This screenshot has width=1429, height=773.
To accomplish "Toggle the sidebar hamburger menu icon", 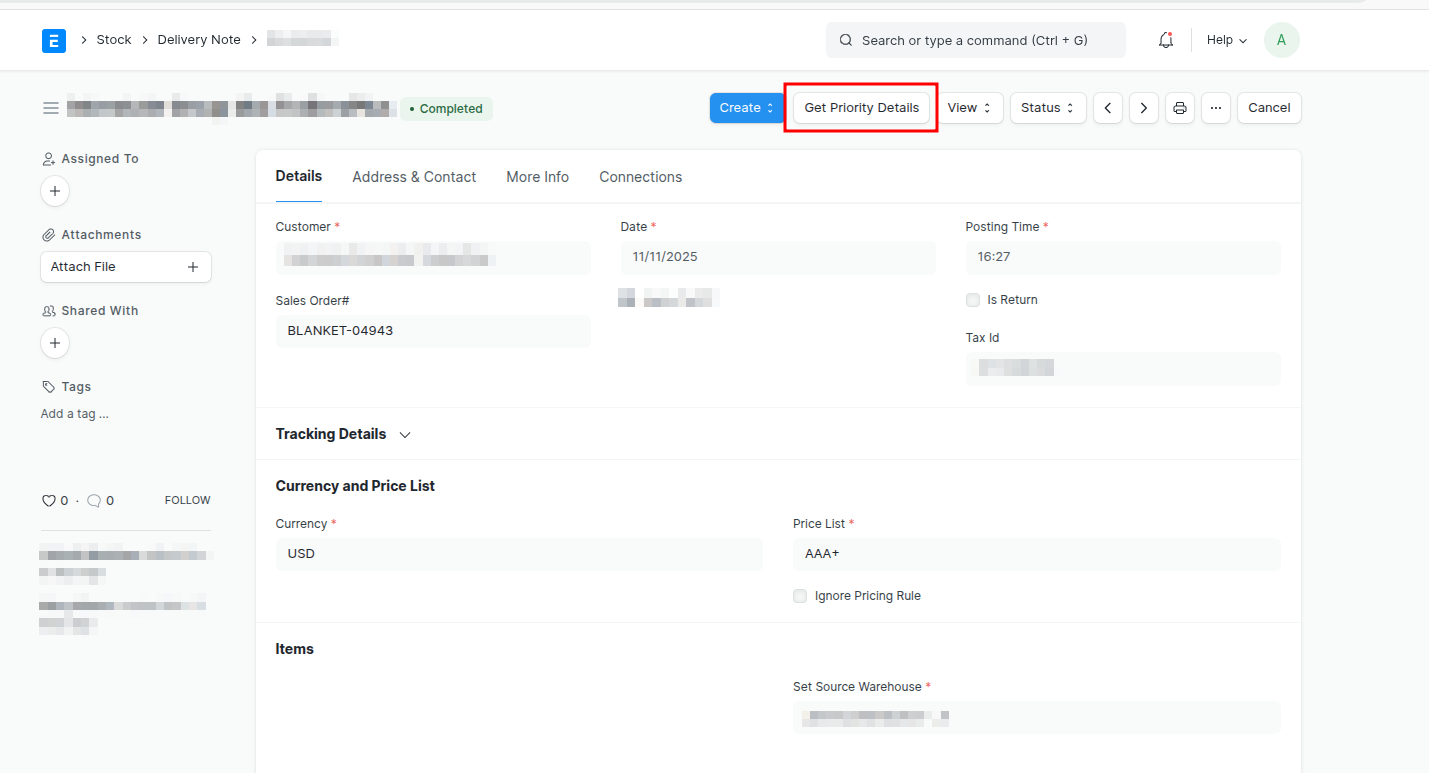I will 51,108.
